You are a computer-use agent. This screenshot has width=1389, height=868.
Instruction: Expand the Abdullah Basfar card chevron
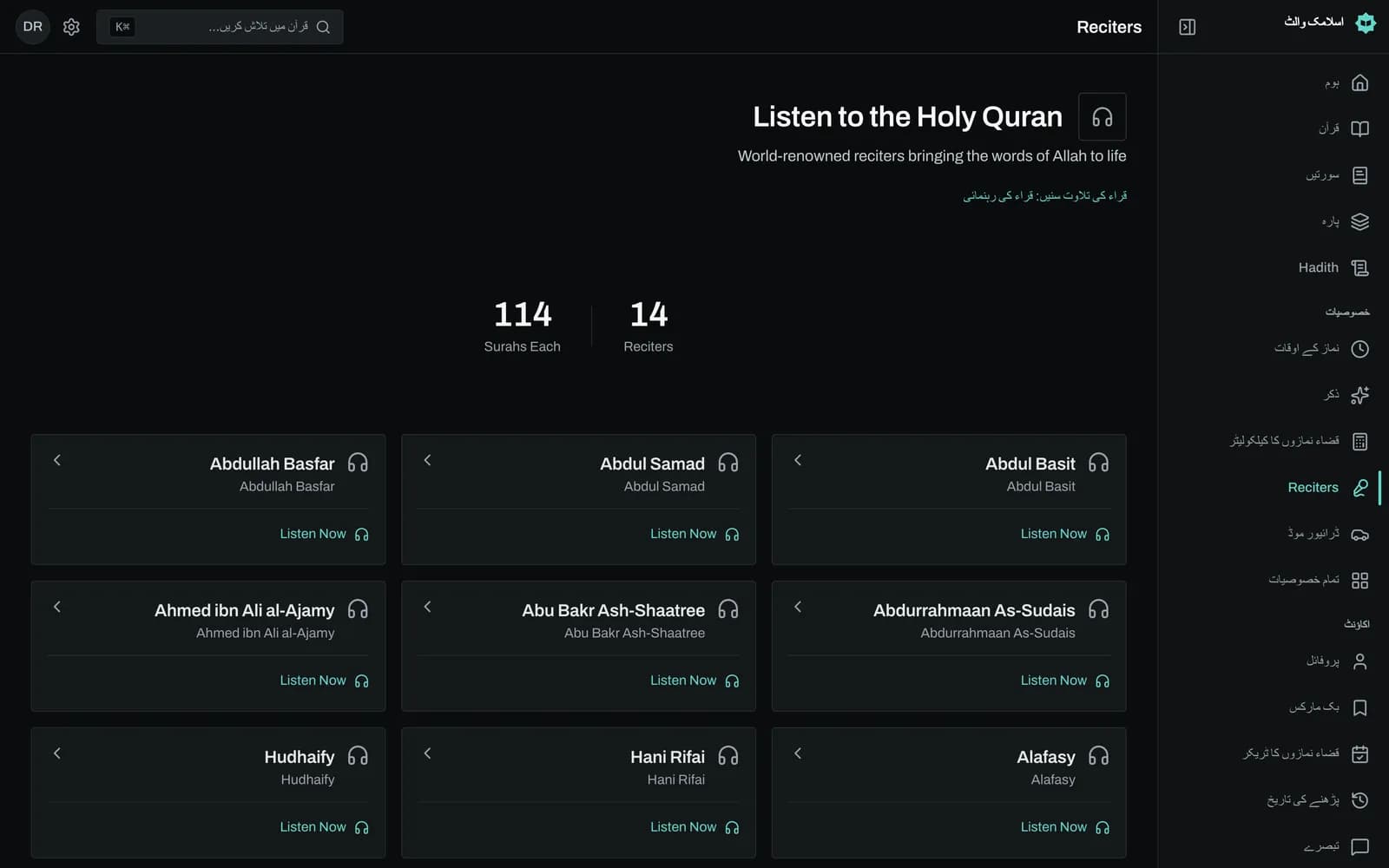coord(57,460)
